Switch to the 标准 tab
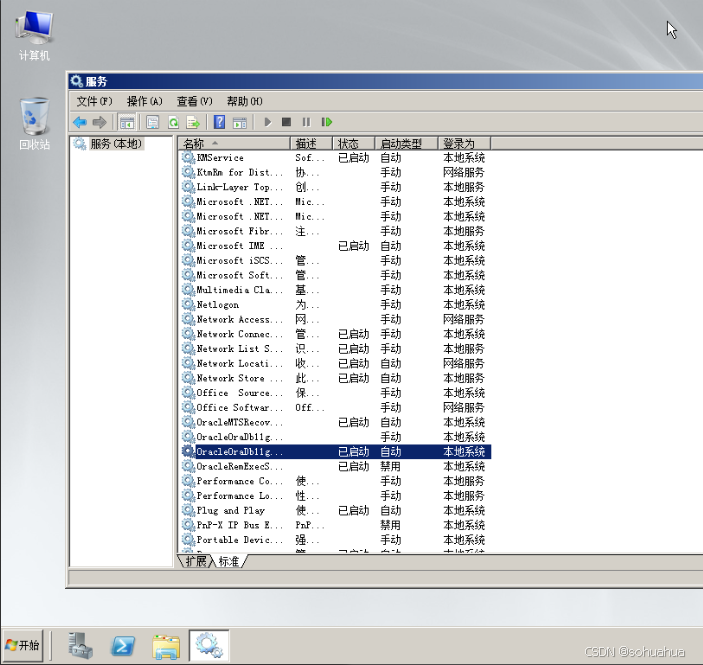 (230, 561)
